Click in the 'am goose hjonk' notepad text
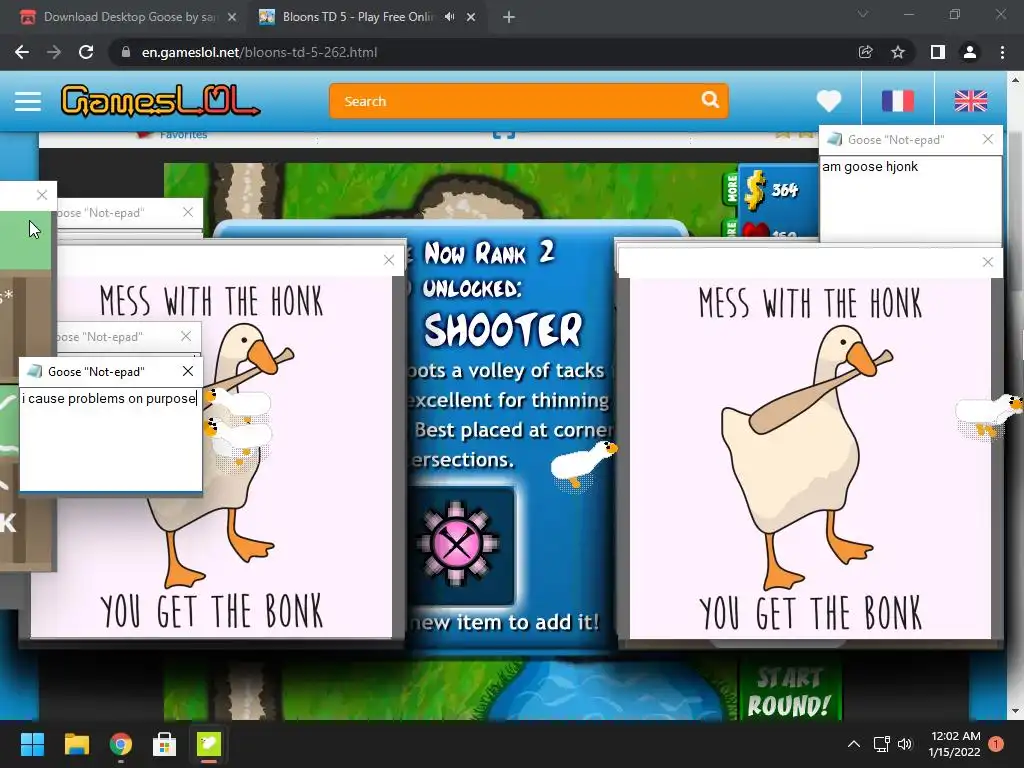 point(869,167)
